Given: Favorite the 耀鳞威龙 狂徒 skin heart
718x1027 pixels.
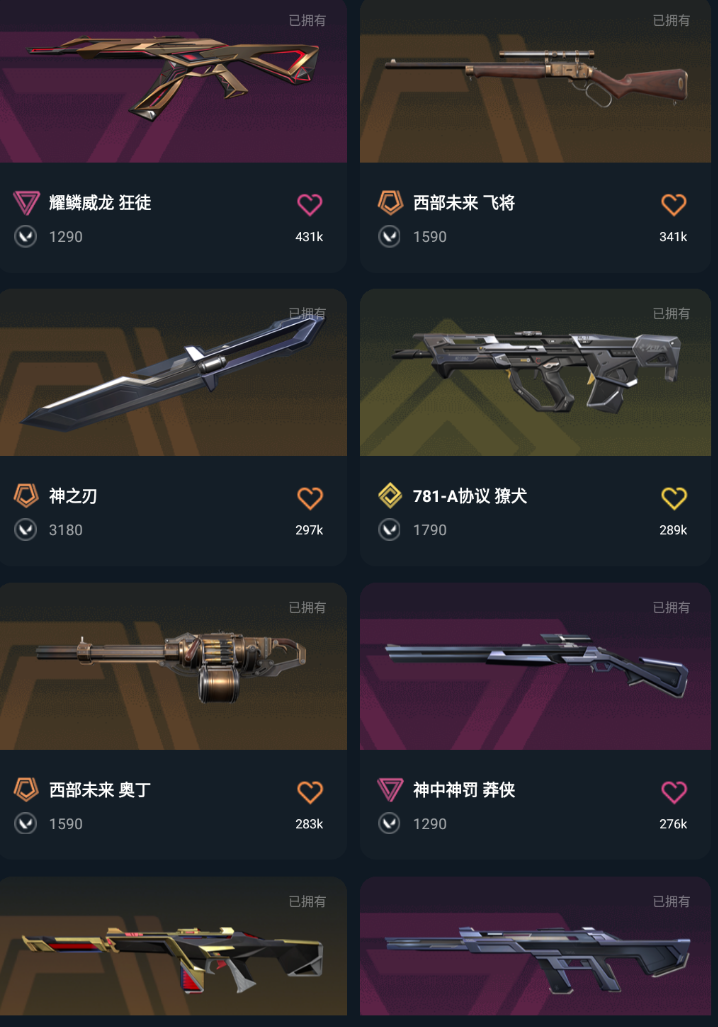Looking at the screenshot, I should (309, 204).
